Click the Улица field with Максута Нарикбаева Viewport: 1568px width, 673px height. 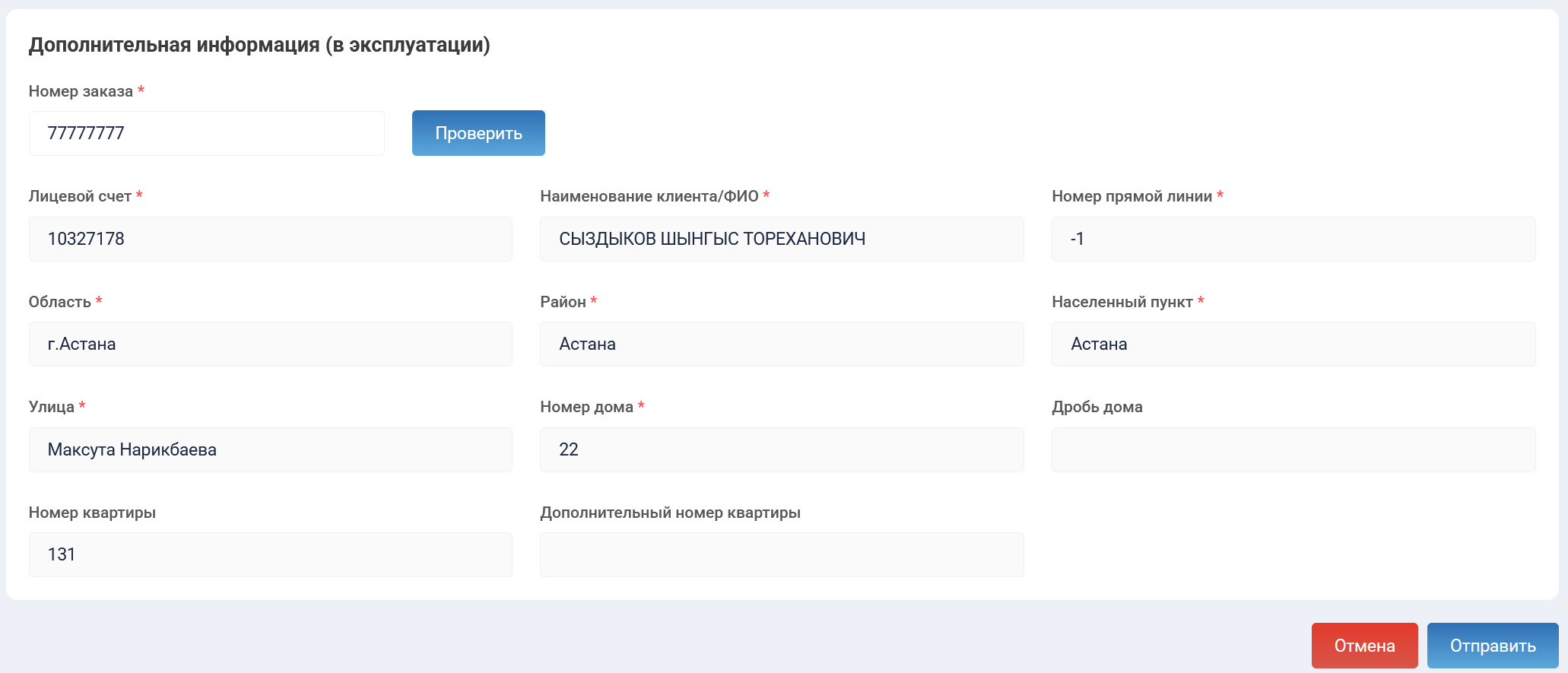tap(270, 449)
